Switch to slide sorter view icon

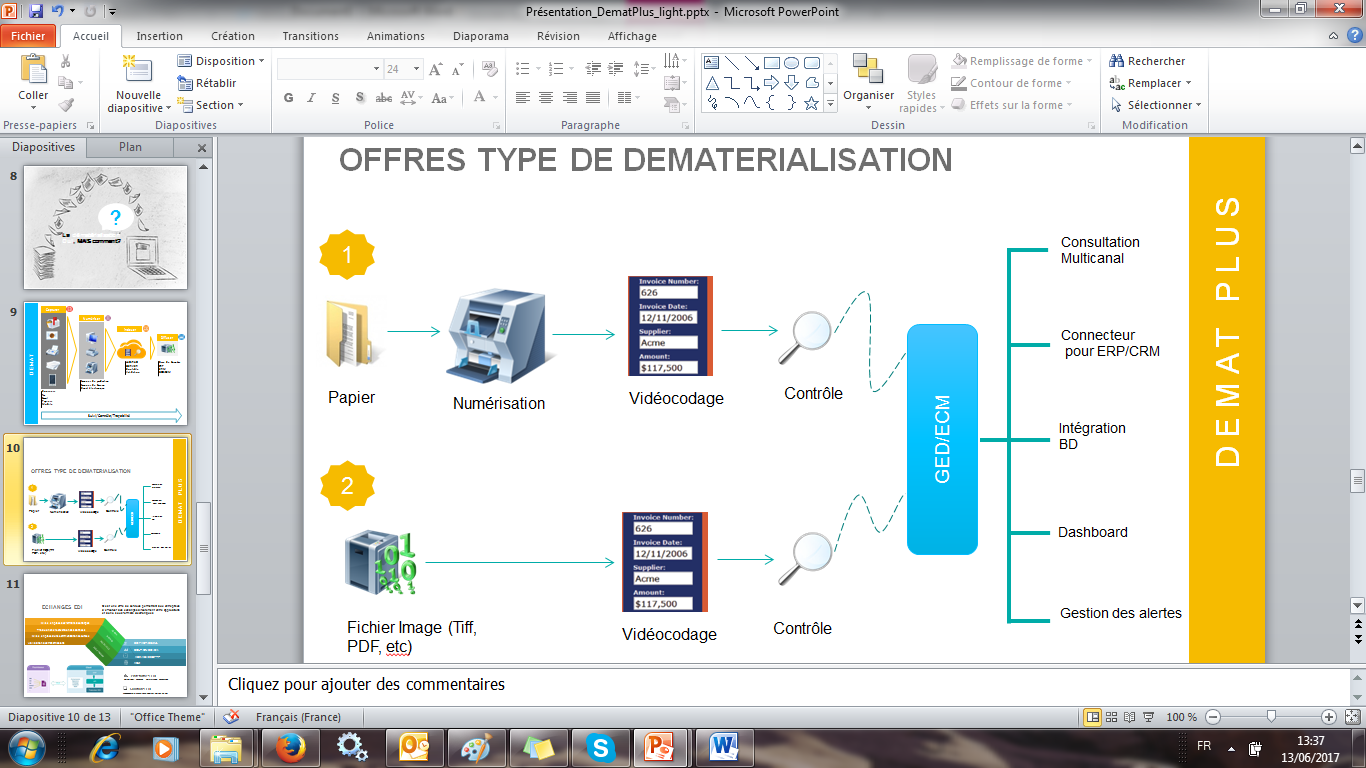(x=1112, y=717)
